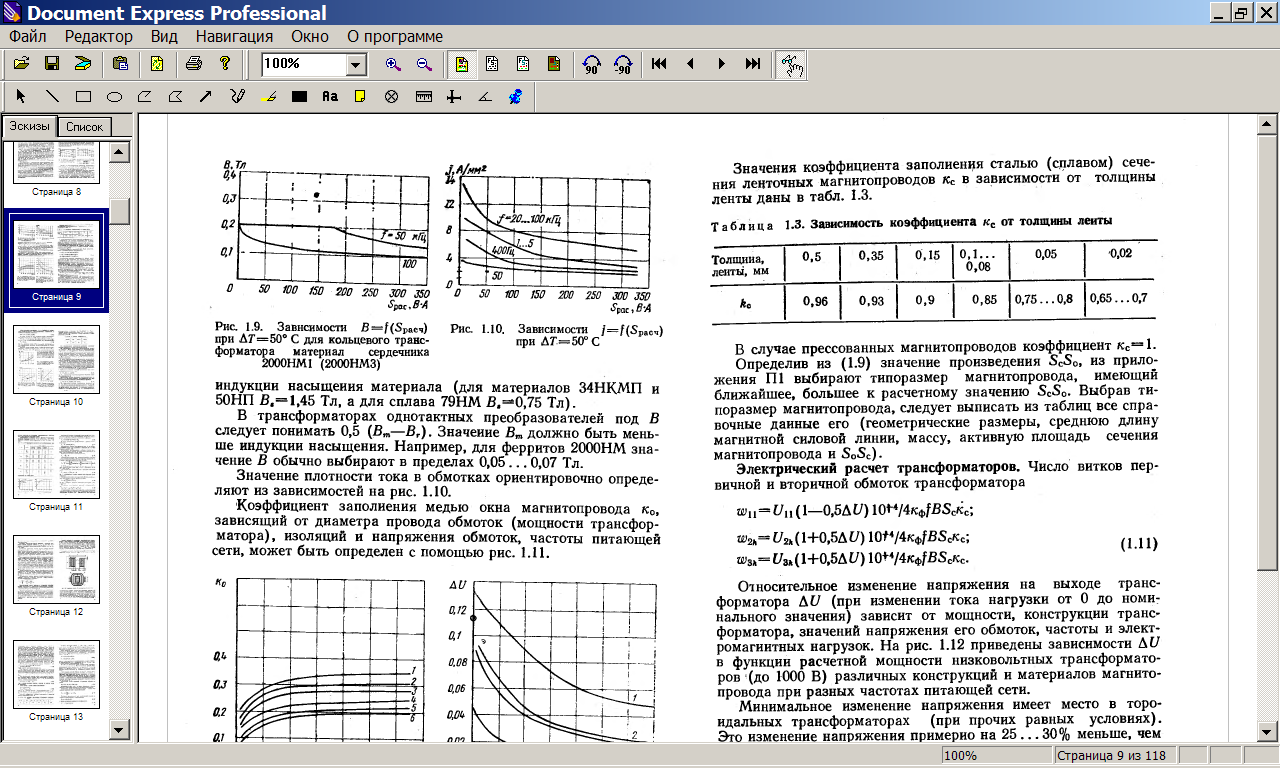Select the crosshair alignment tool
Viewport: 1280px width, 768px height.
coord(454,97)
